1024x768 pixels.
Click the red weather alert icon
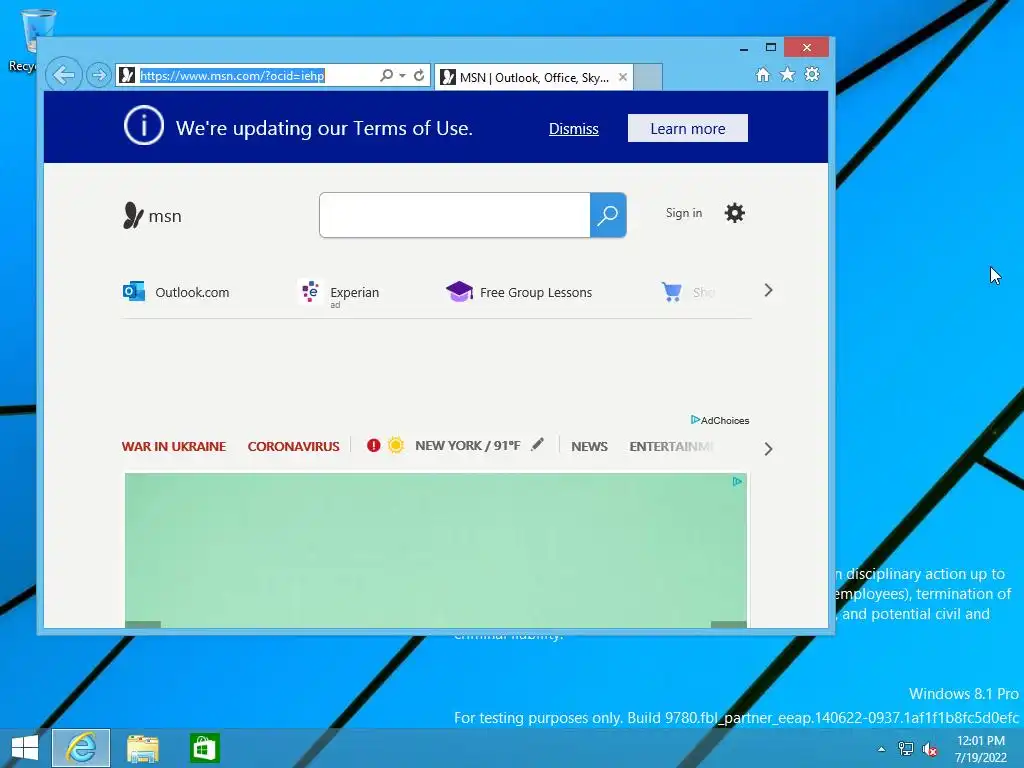[374, 445]
